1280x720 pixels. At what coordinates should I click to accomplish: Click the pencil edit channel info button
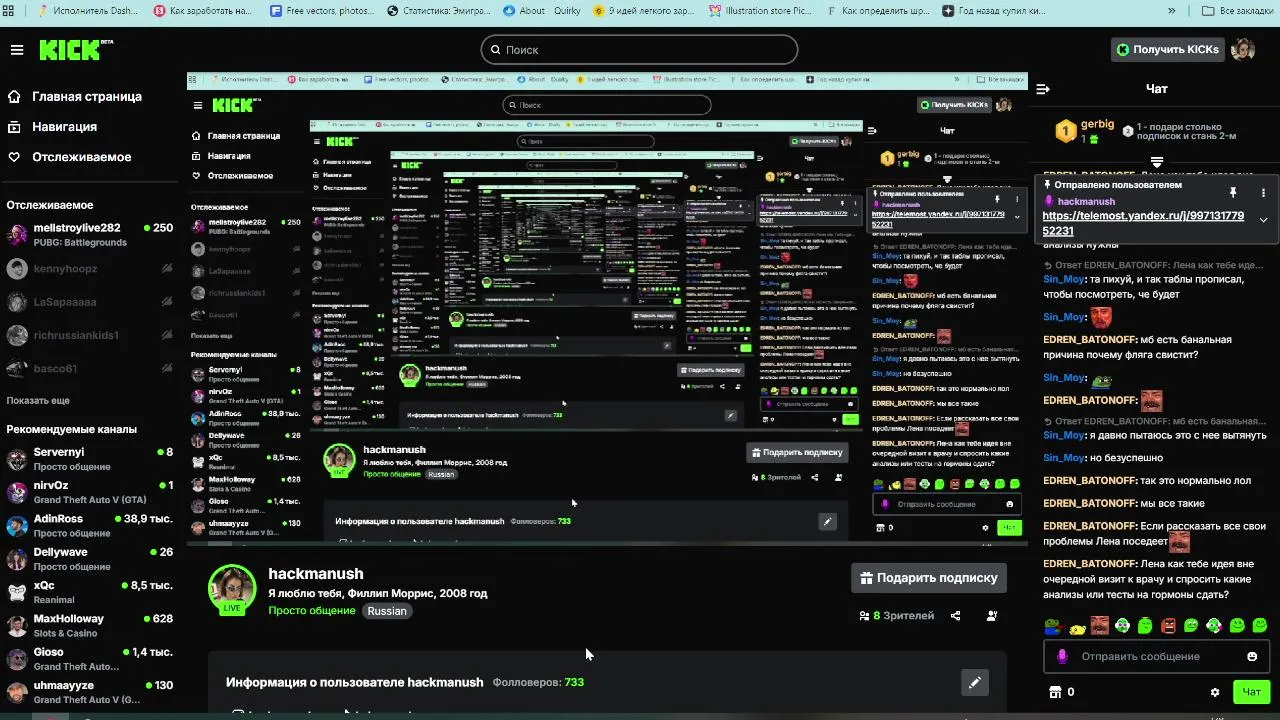(974, 682)
